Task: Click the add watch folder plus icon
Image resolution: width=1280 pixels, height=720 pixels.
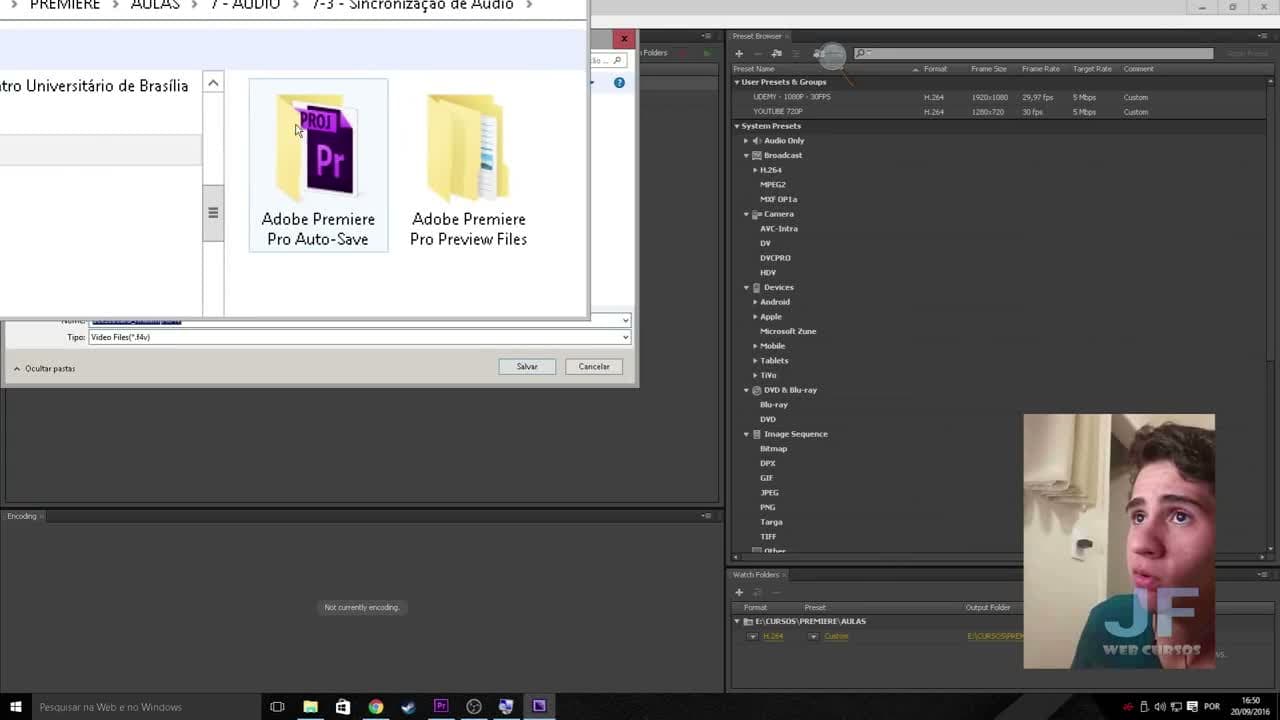Action: [x=739, y=592]
